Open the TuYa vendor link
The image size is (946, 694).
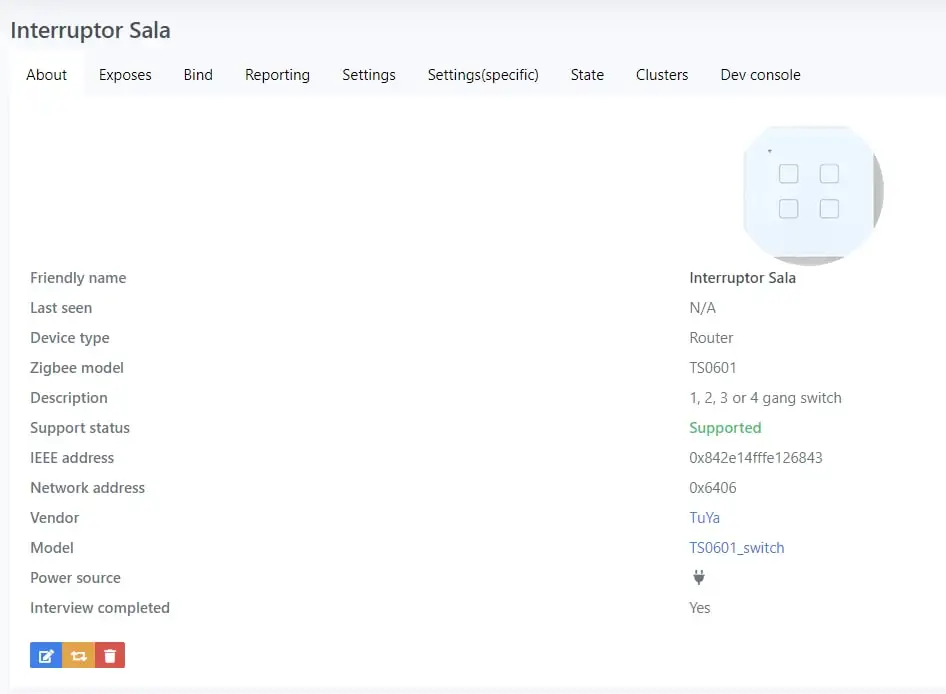point(704,518)
